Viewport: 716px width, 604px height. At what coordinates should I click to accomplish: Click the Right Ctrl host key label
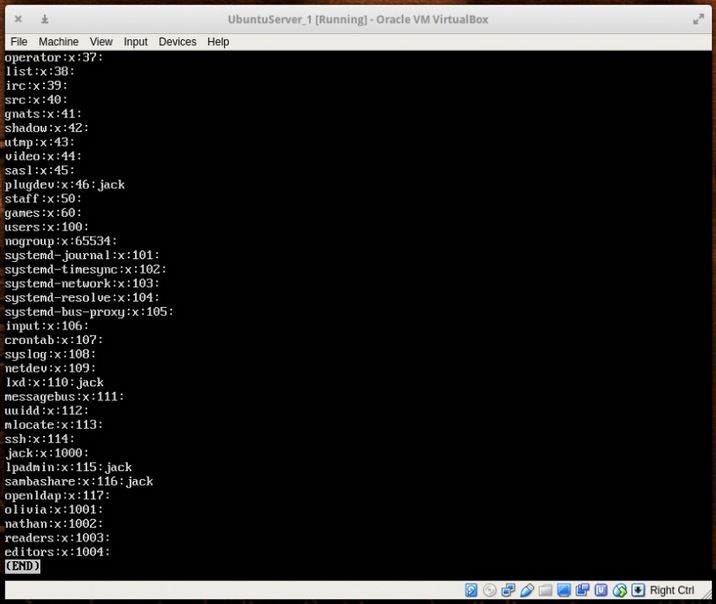[x=672, y=590]
